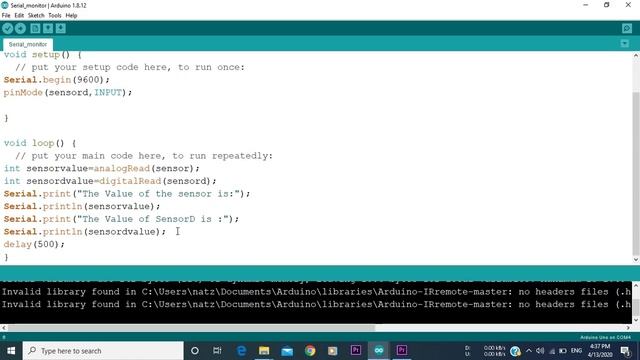Open the Sketch menu
Viewport: 640px width, 360px height.
pos(36,16)
